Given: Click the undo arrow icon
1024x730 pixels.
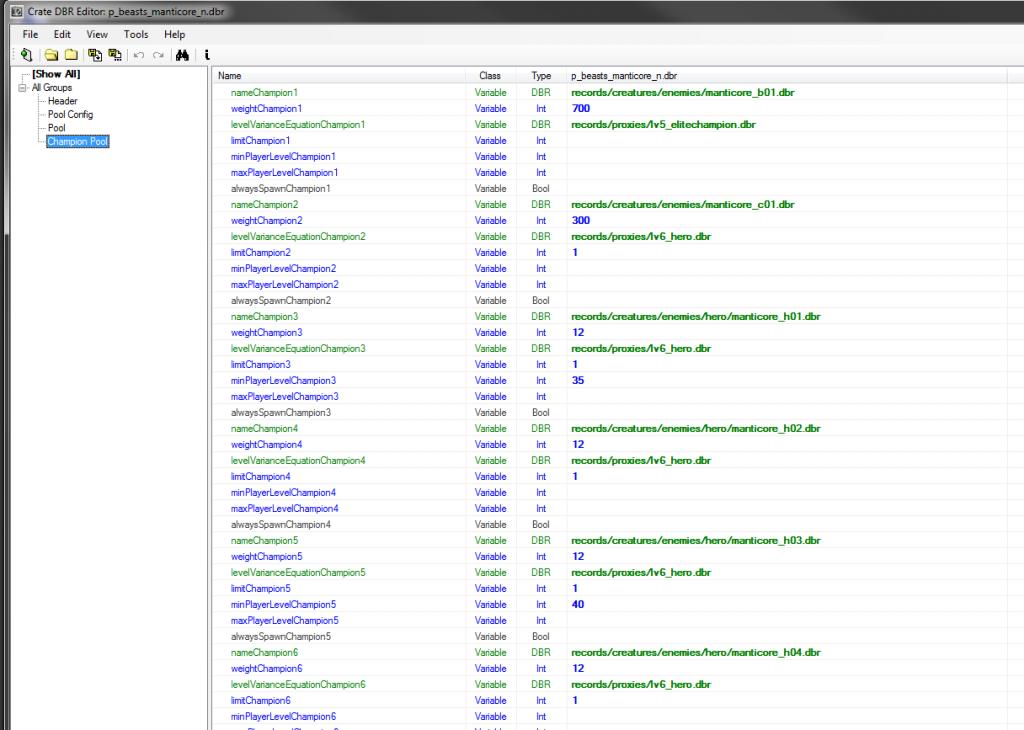Looking at the screenshot, I should tap(137, 55).
